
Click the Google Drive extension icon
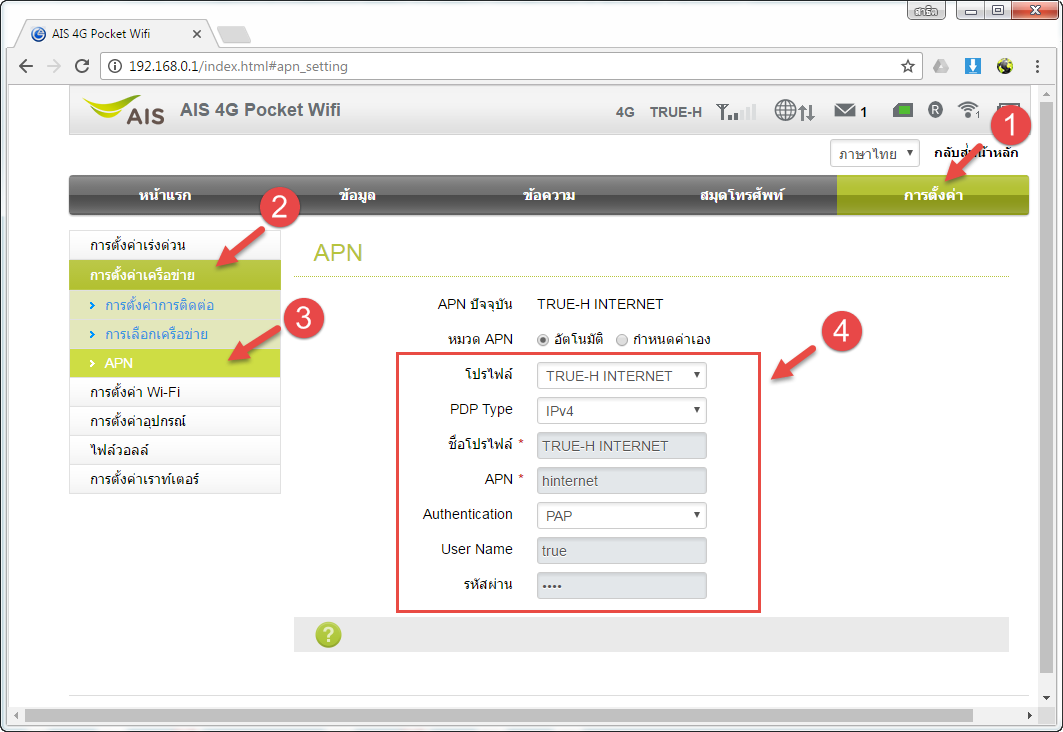[940, 67]
